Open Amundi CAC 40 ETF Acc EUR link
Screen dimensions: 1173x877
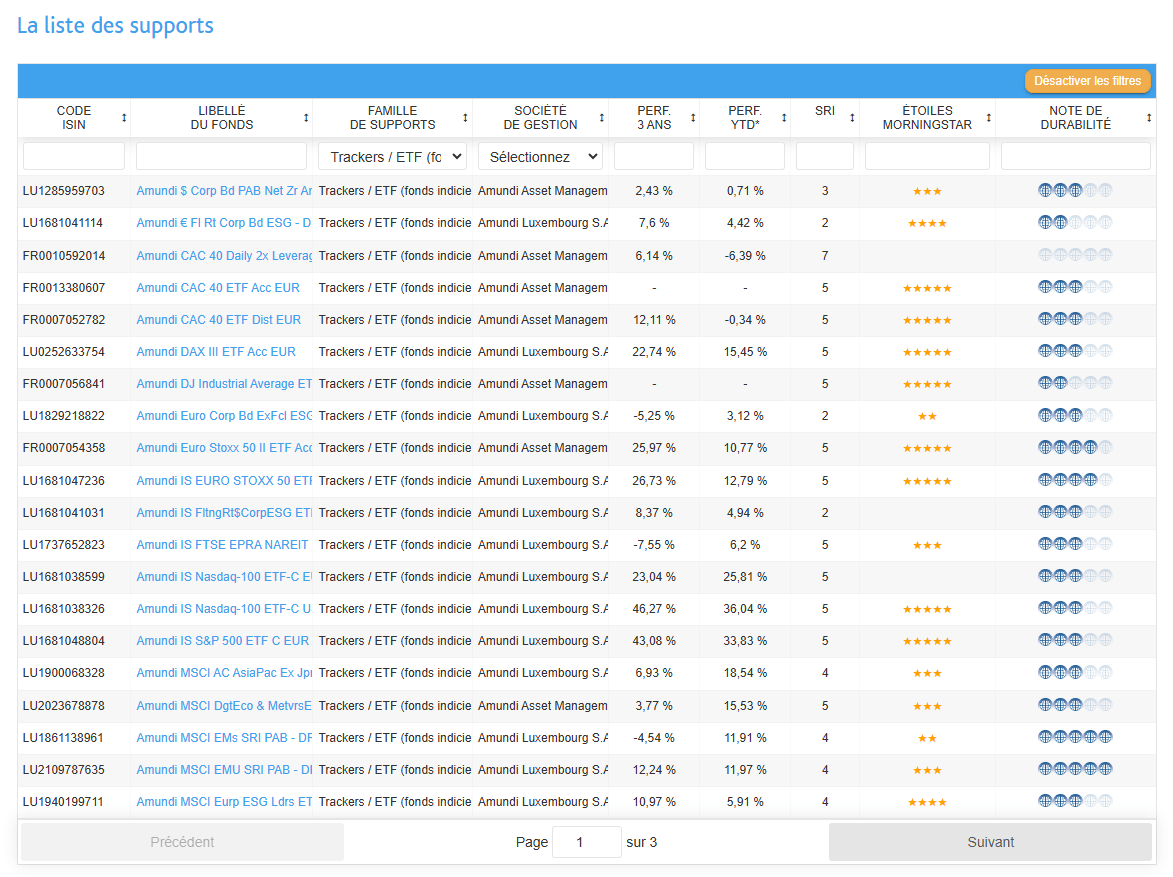click(218, 288)
